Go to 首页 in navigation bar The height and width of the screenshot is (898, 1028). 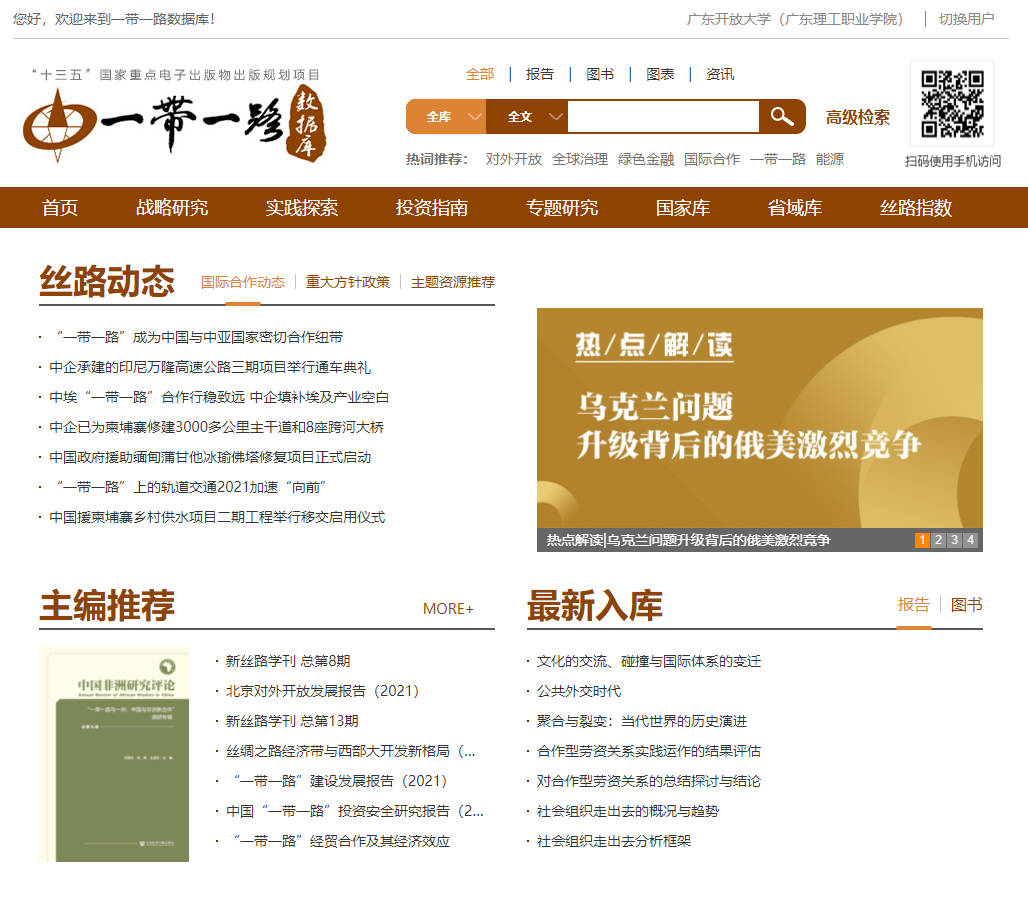60,208
